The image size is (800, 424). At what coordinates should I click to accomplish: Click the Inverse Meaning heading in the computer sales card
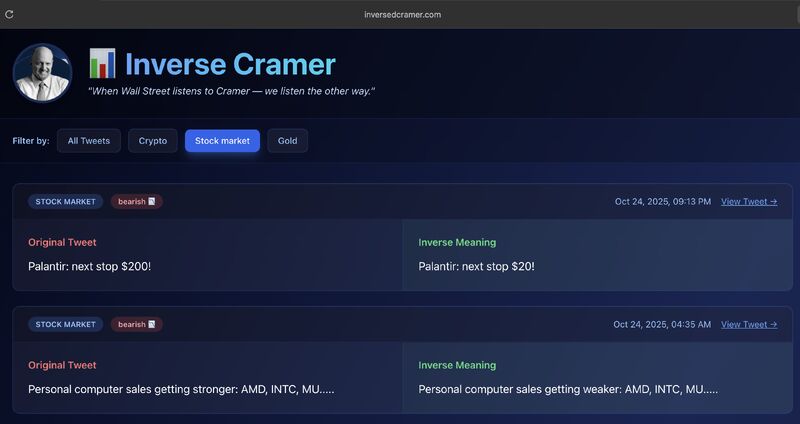coord(457,365)
